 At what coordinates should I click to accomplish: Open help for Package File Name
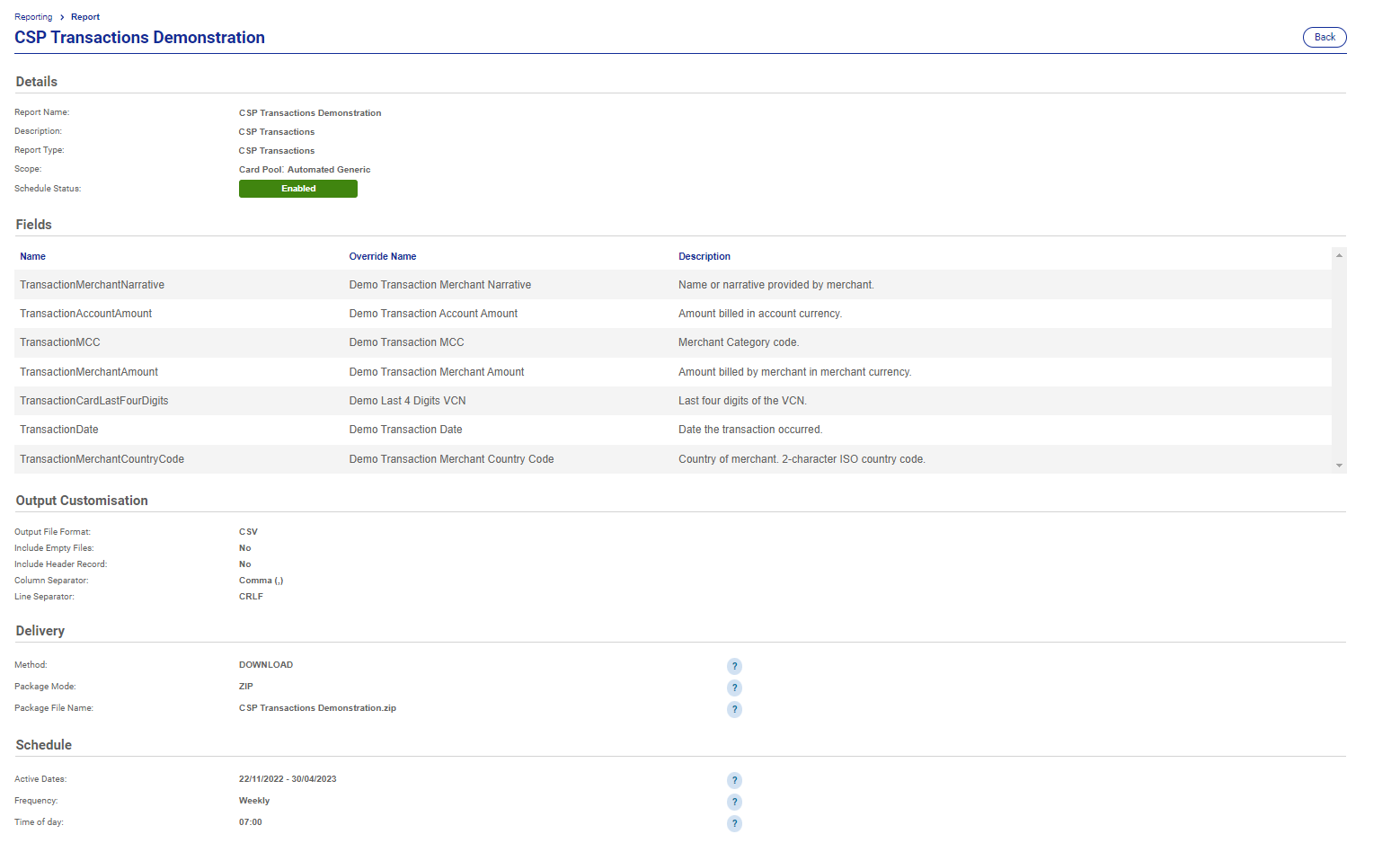pos(734,709)
